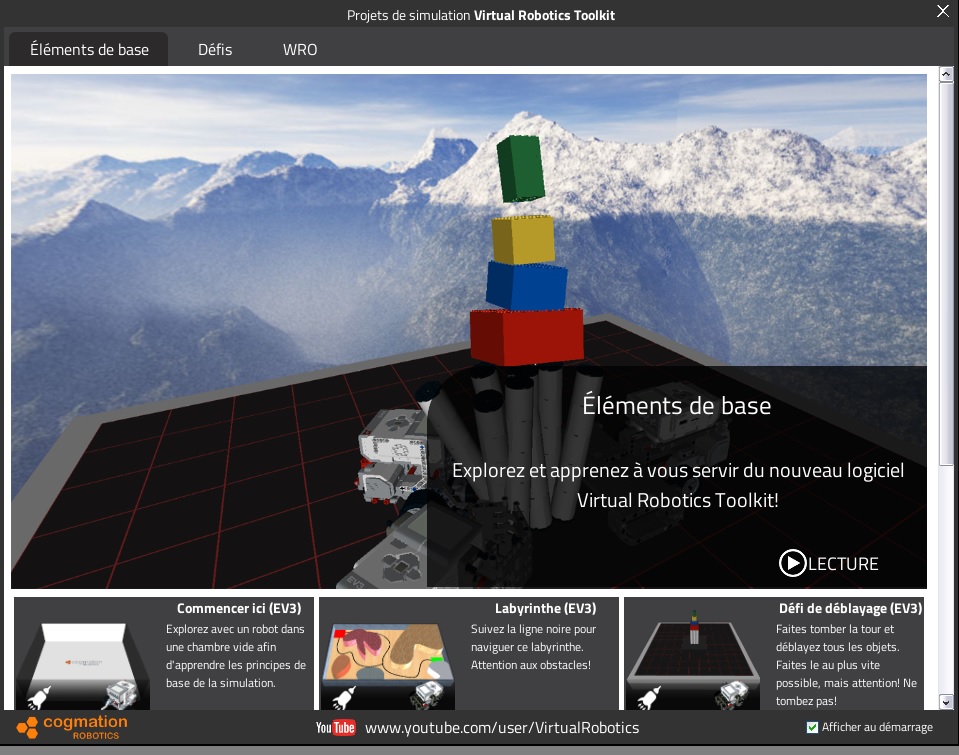The image size is (959, 755).
Task: Click the scrollbar down arrow
Action: [945, 702]
